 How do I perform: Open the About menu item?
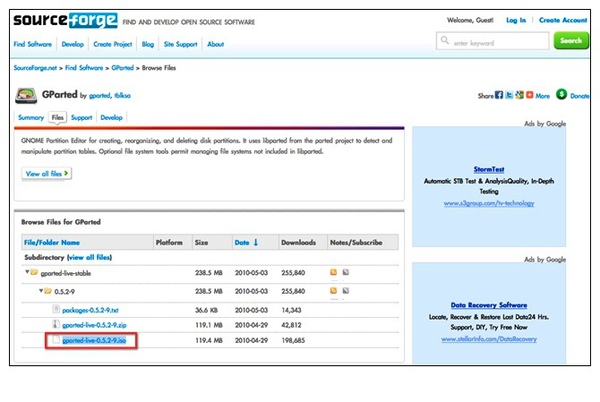pyautogui.click(x=215, y=44)
